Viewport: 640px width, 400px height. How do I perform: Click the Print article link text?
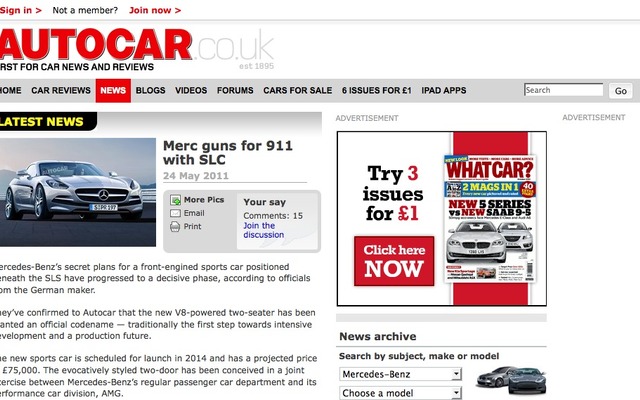192,227
